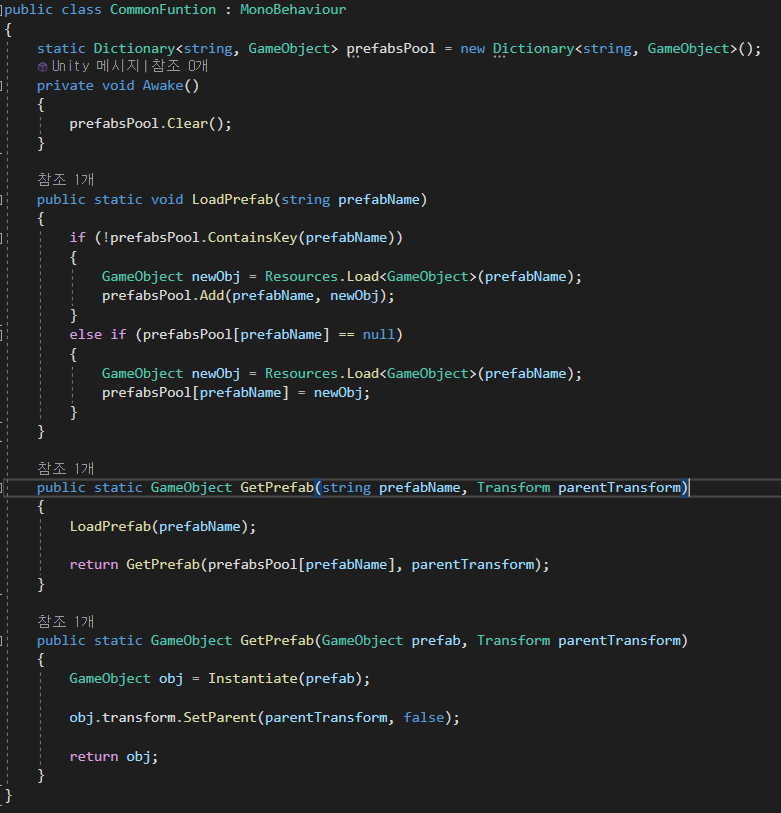Click 'transform' in obj.transform.SetParent

138,717
